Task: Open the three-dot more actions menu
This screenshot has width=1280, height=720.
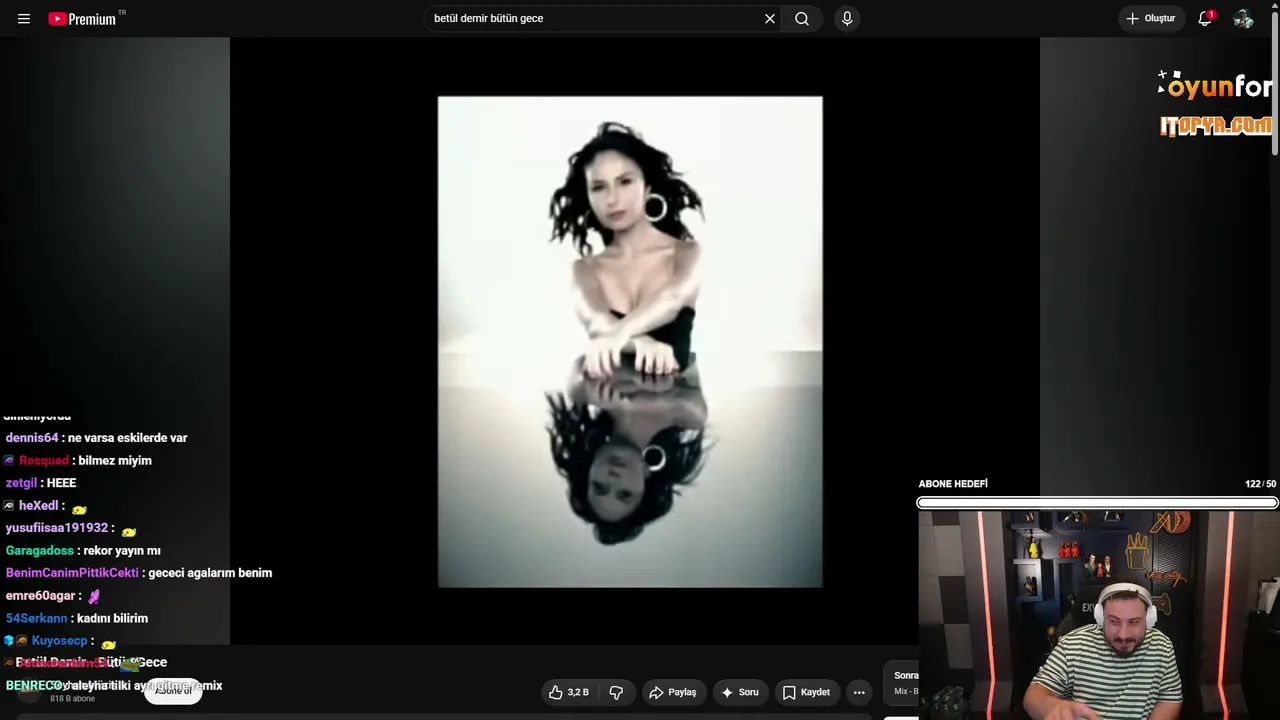Action: click(859, 692)
